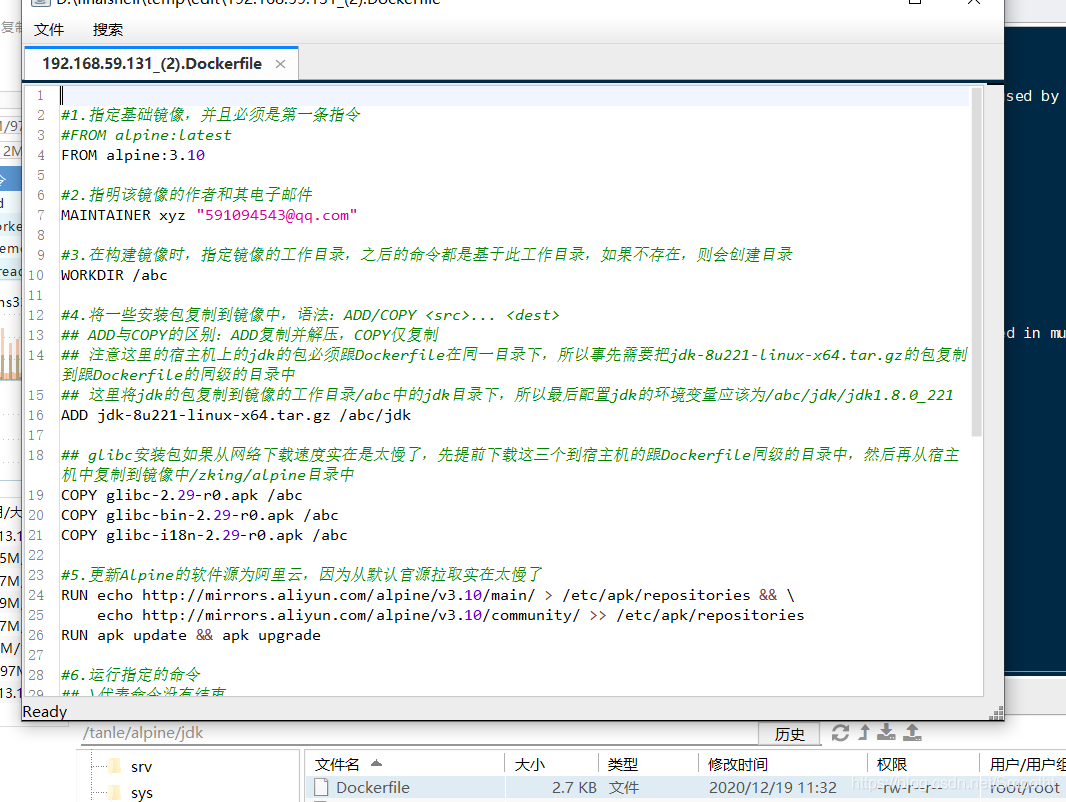
Task: Click the 2020/12/19 11:32 modified time cell
Action: click(x=773, y=787)
